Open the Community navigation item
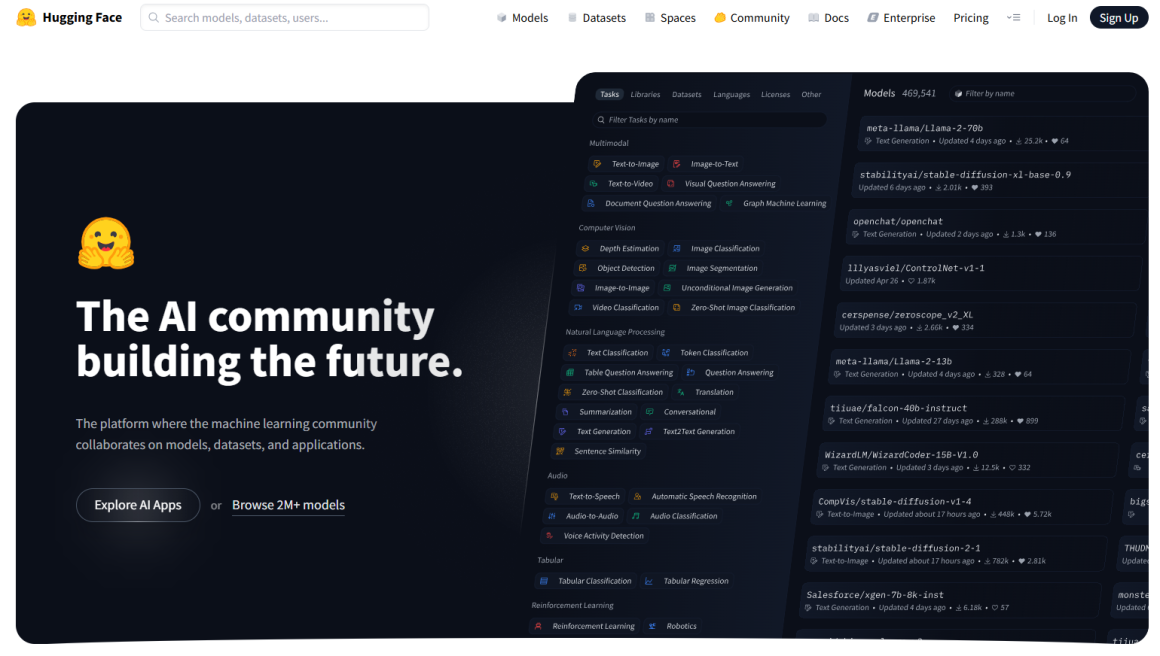The height and width of the screenshot is (656, 1160). pos(752,18)
